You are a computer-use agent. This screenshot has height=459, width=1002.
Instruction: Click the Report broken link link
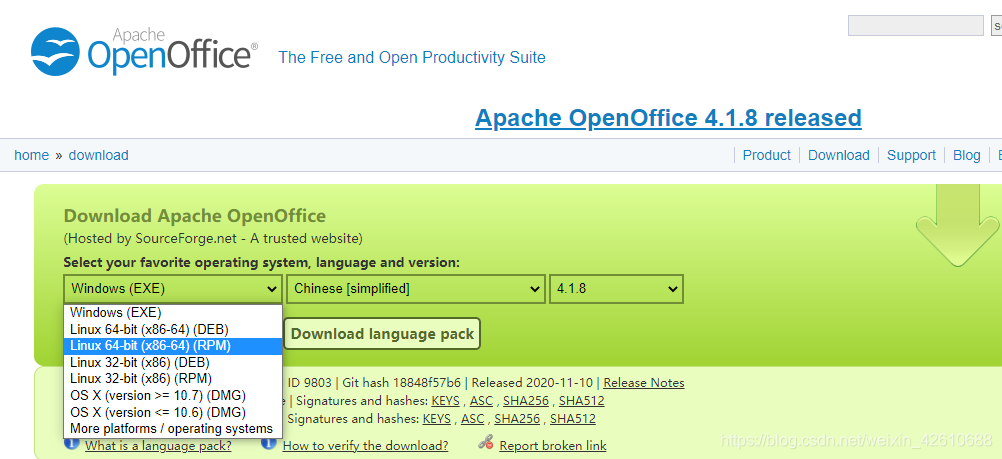point(553,446)
